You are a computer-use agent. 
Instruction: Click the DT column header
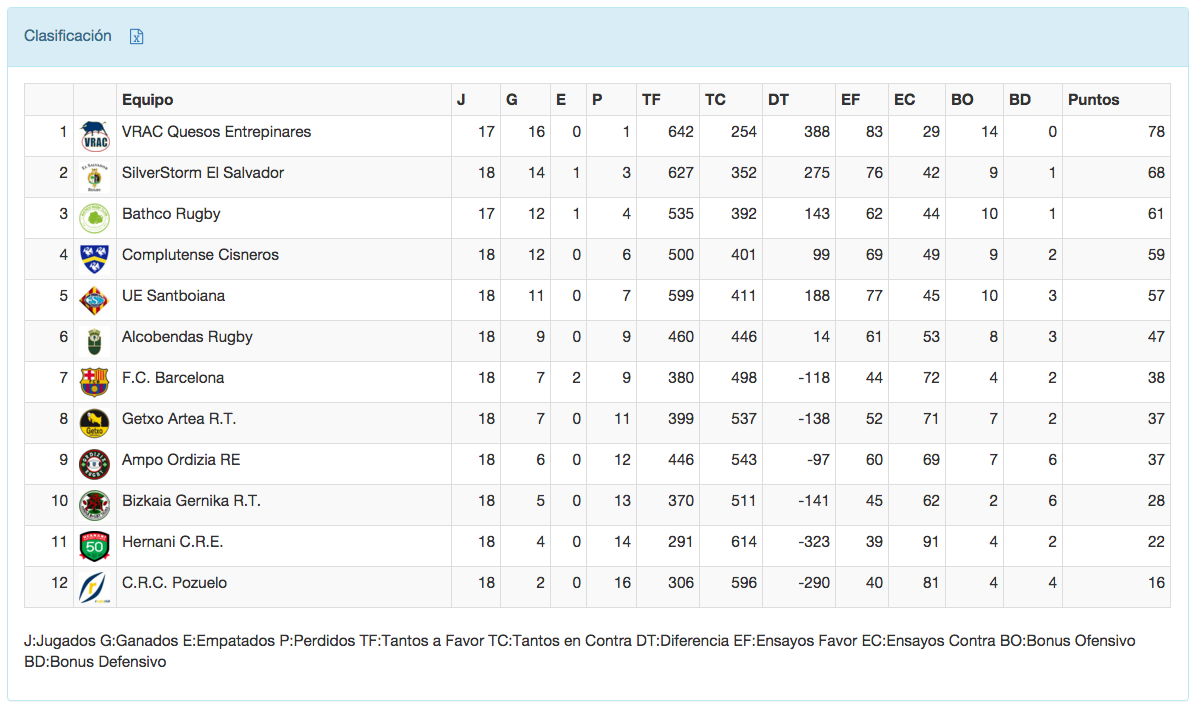point(778,100)
